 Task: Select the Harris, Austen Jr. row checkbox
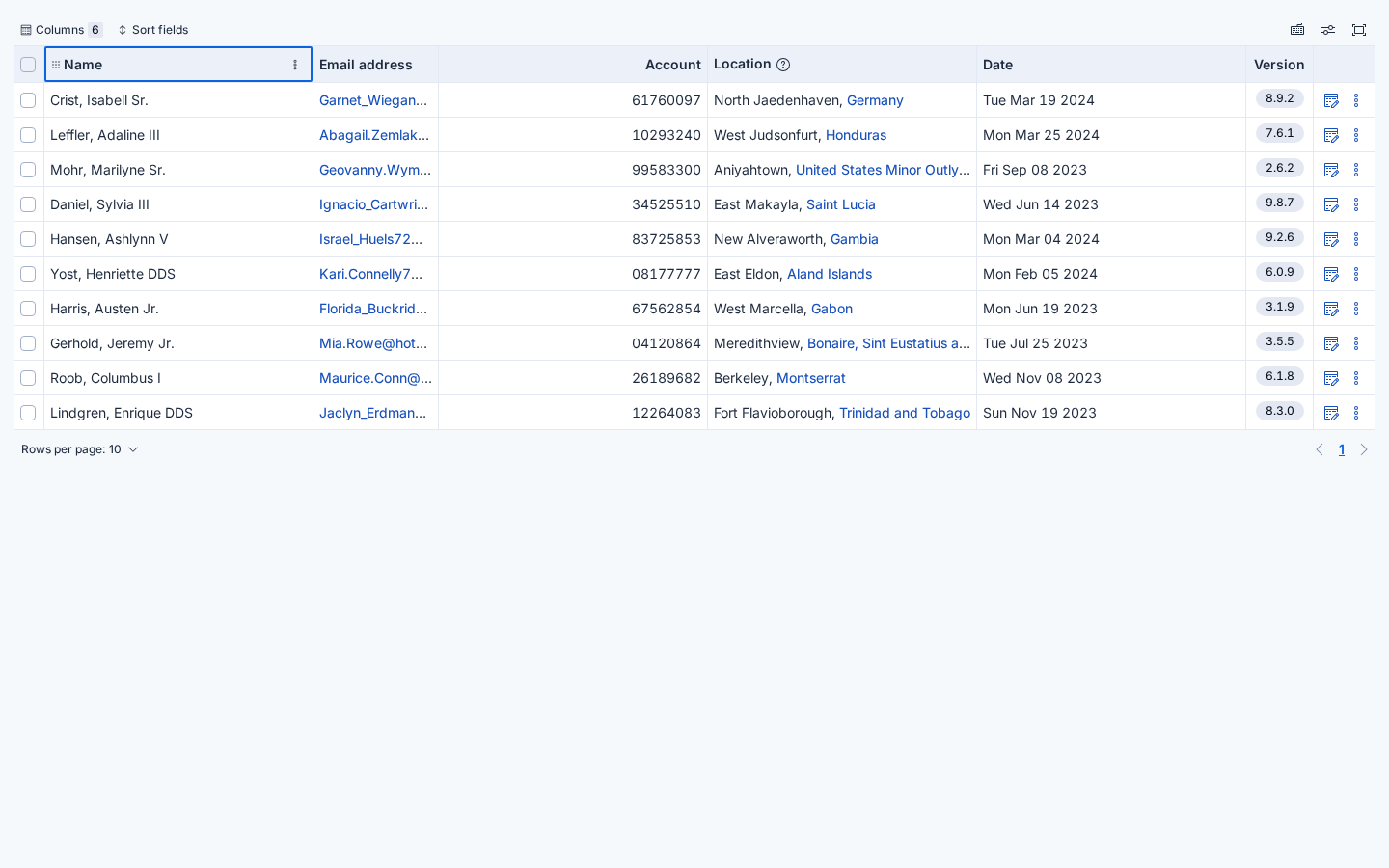point(28,309)
